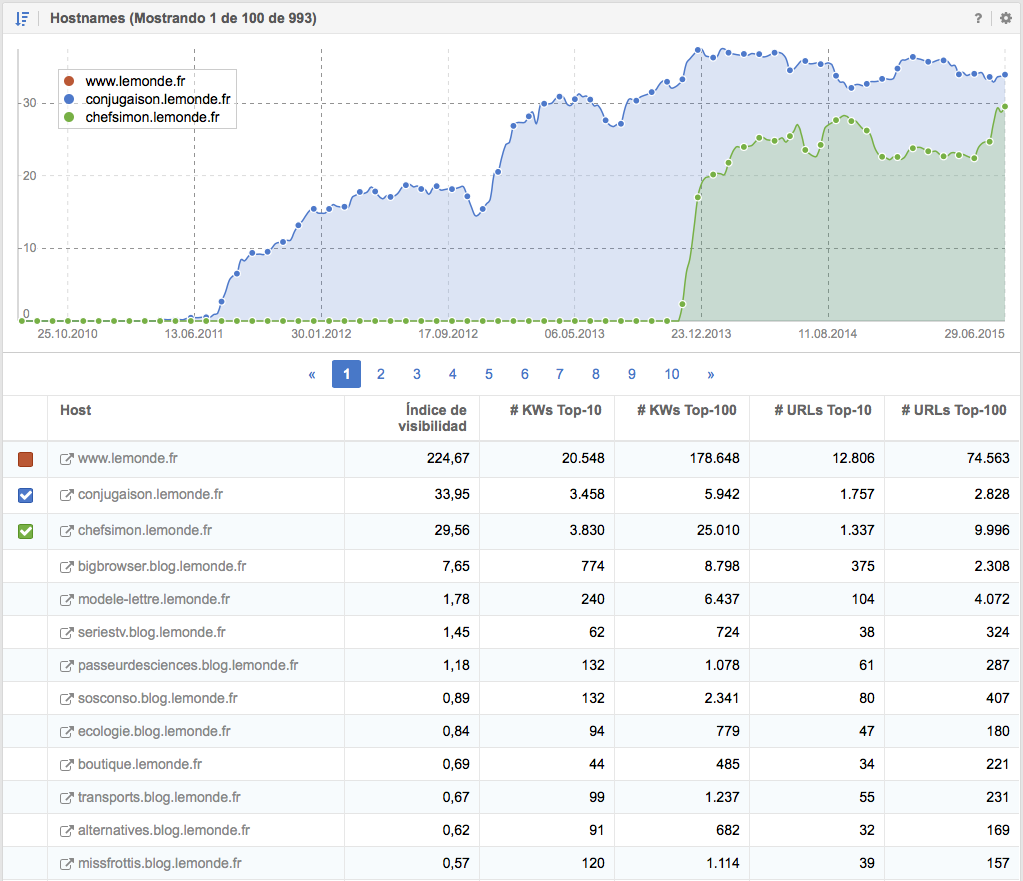The width and height of the screenshot is (1023, 881).
Task: Go to page 2 of results
Action: click(381, 374)
